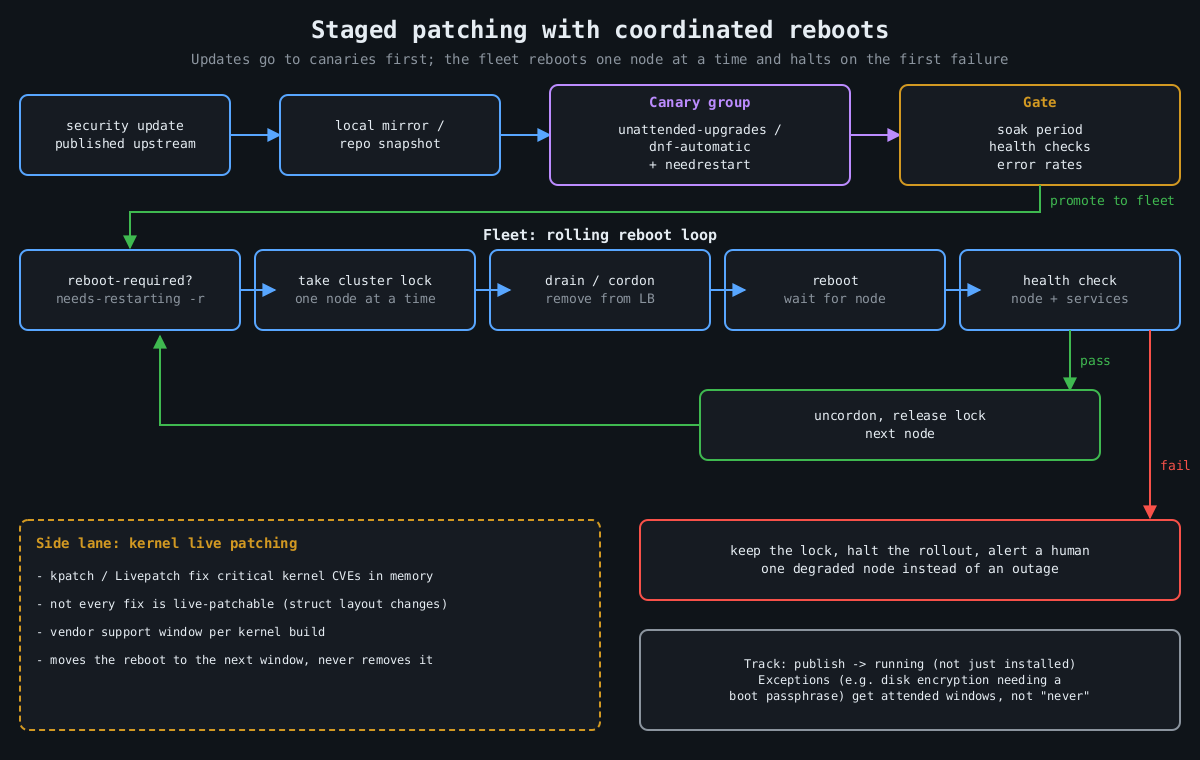Click 'remove from LB' subtitle

click(600, 299)
